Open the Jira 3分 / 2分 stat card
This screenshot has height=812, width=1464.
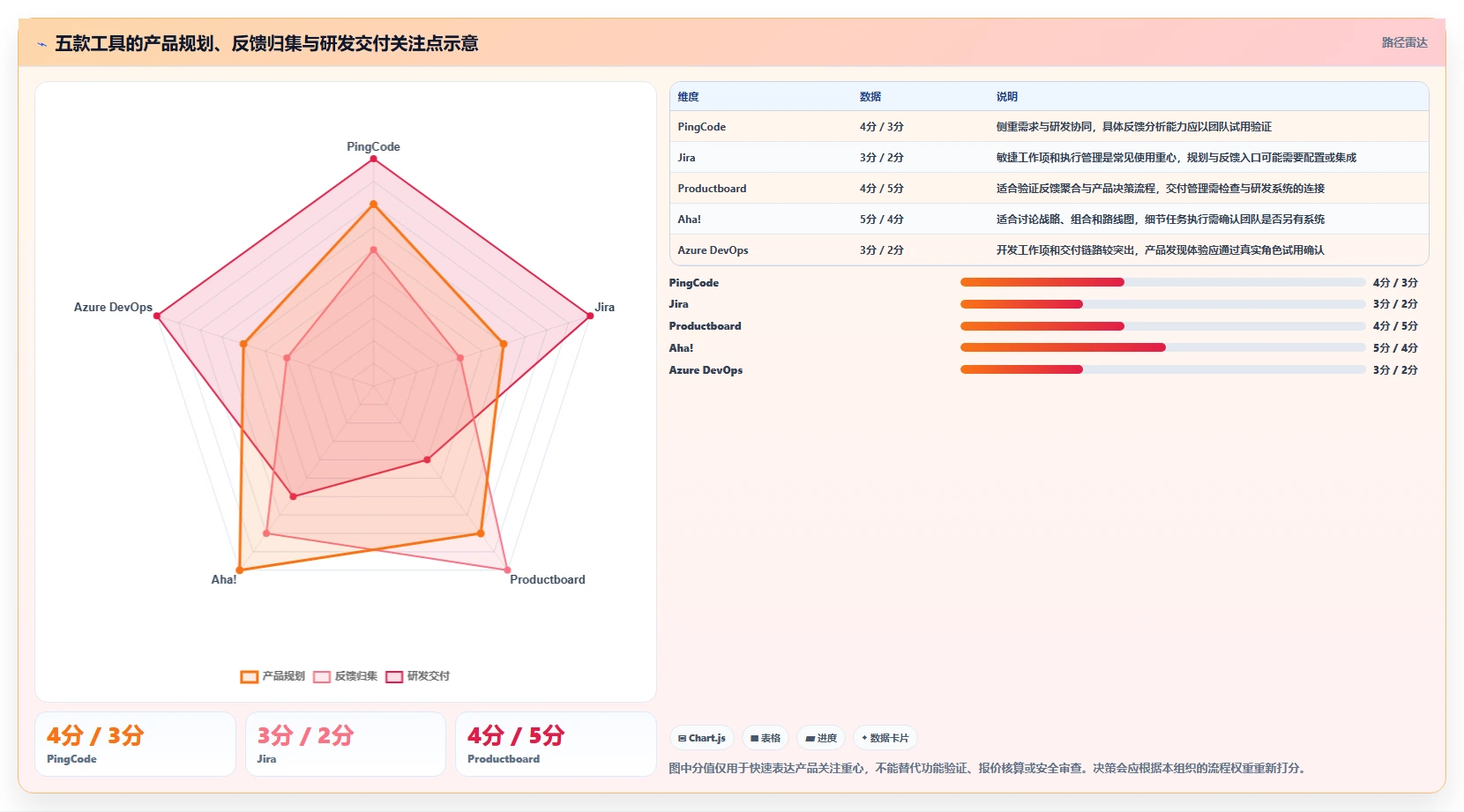coord(346,744)
